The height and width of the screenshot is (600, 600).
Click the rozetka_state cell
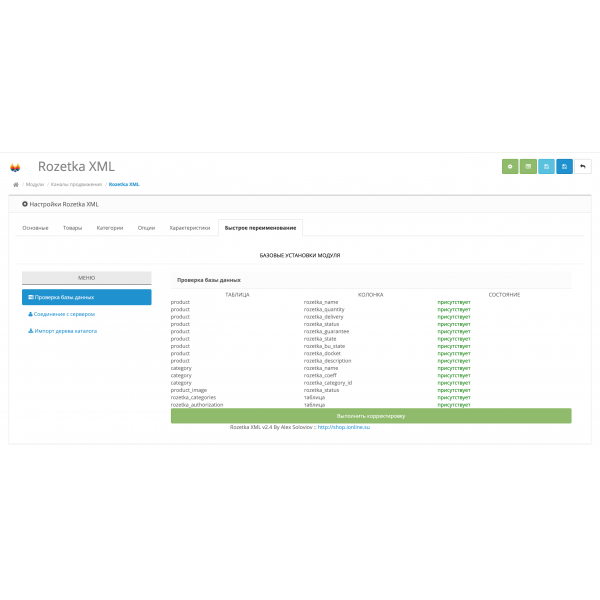[x=320, y=339]
